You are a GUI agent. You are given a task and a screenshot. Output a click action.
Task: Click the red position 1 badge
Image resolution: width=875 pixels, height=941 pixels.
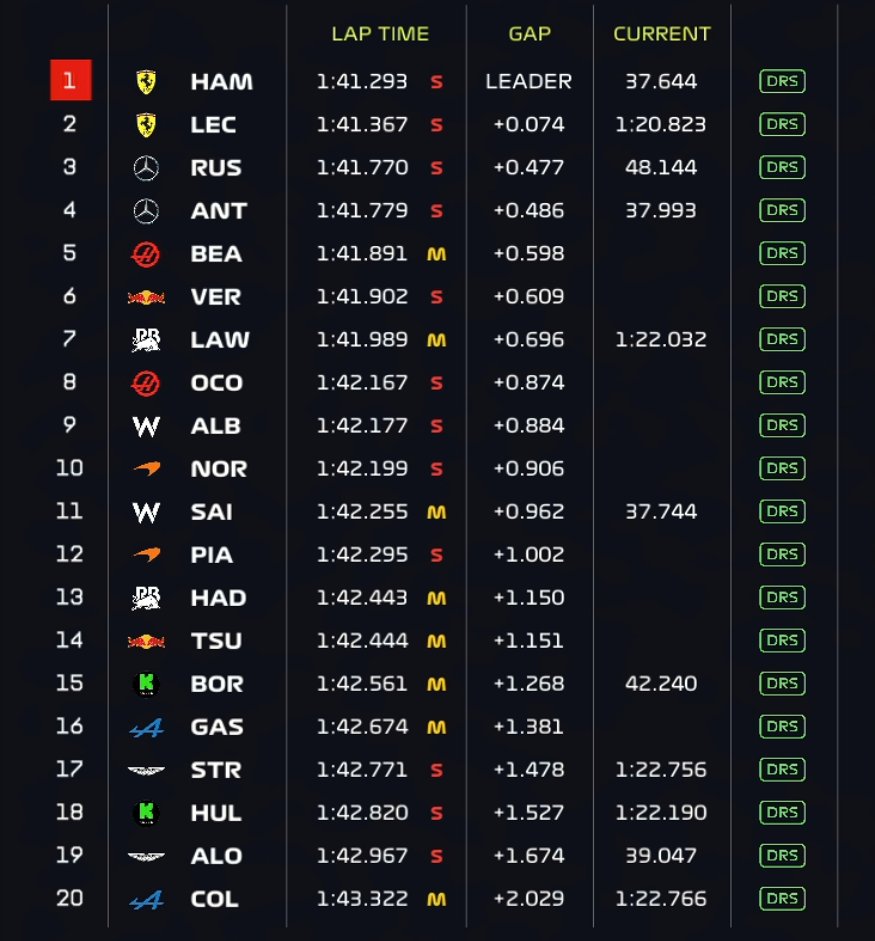[70, 81]
